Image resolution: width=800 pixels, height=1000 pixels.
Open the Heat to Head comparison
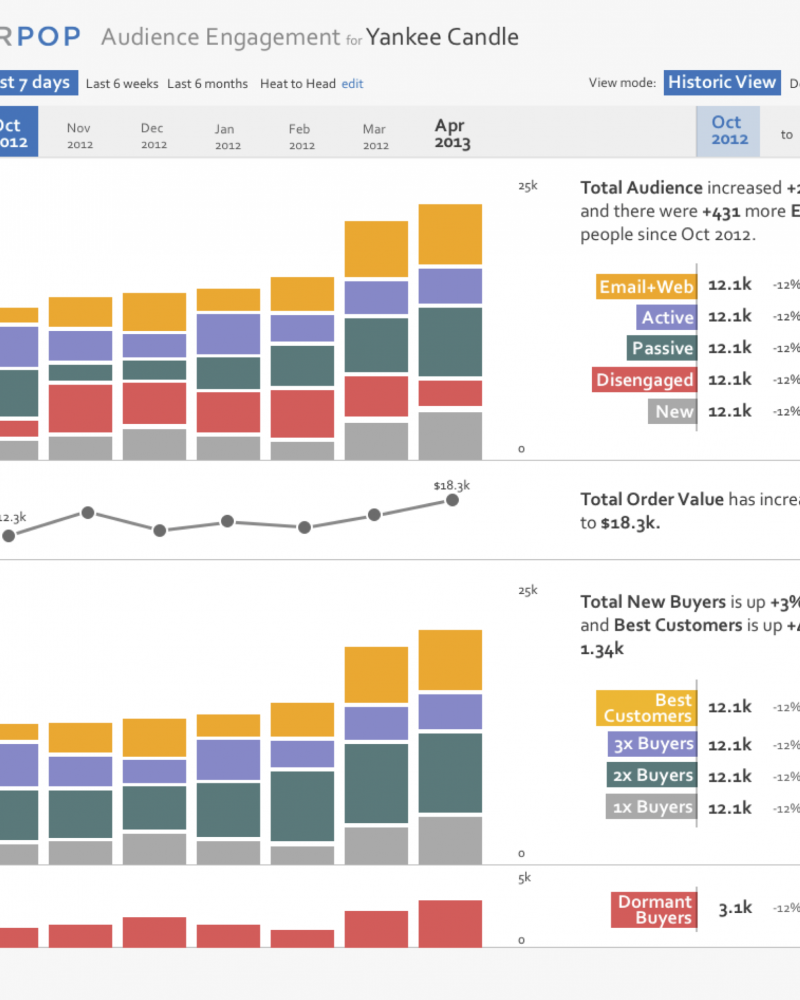point(297,84)
